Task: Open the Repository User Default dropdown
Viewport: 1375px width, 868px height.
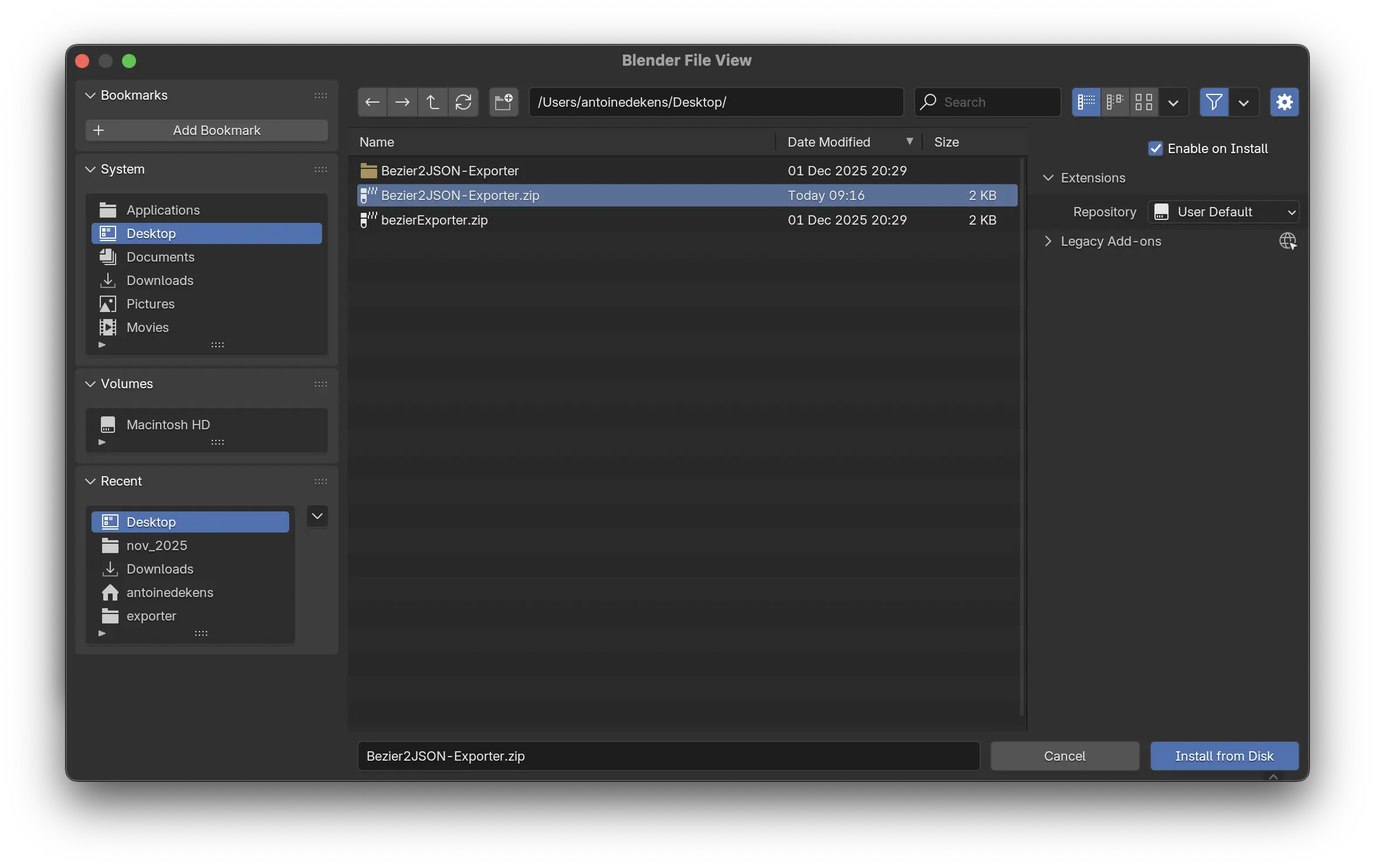Action: (1223, 212)
